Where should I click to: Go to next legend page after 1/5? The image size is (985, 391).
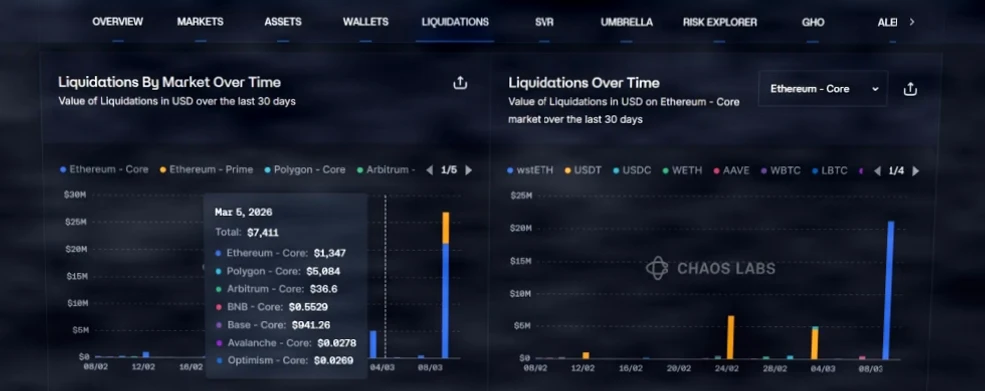[469, 170]
